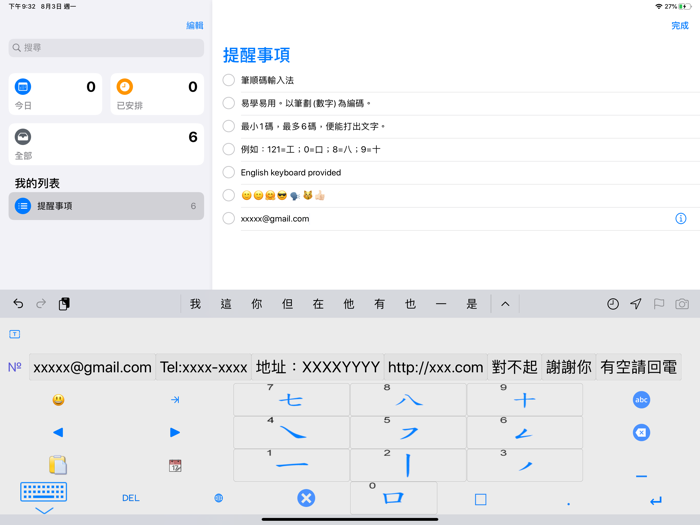Tap stroke key 8 八
Image resolution: width=700 pixels, height=525 pixels.
408,400
